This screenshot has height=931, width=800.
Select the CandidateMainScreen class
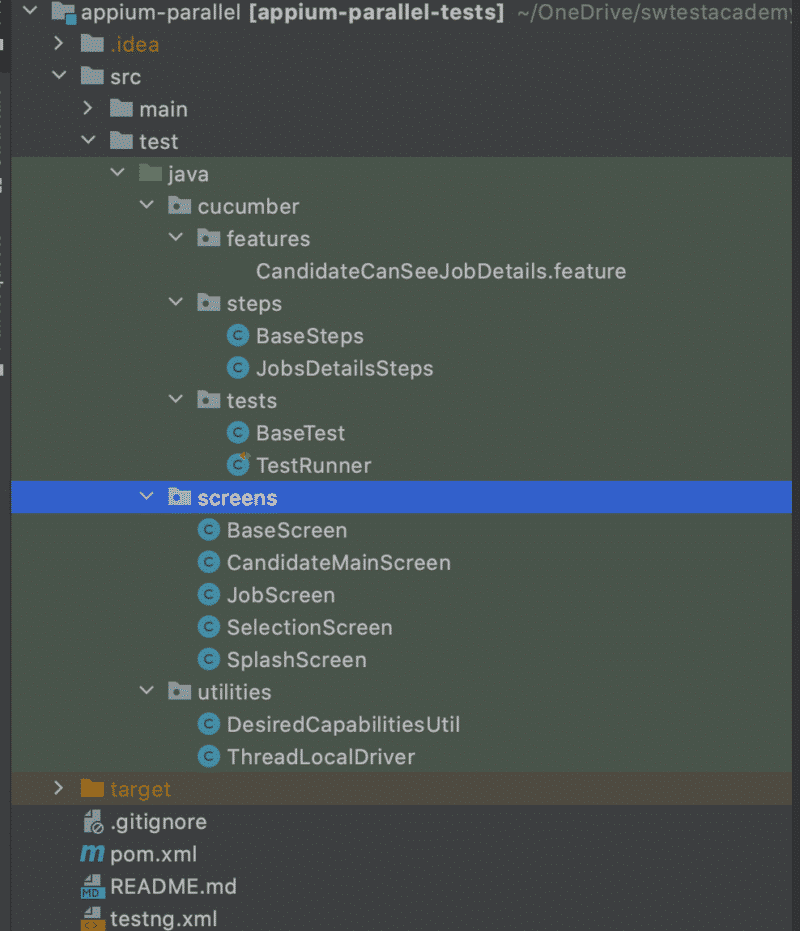tap(339, 563)
